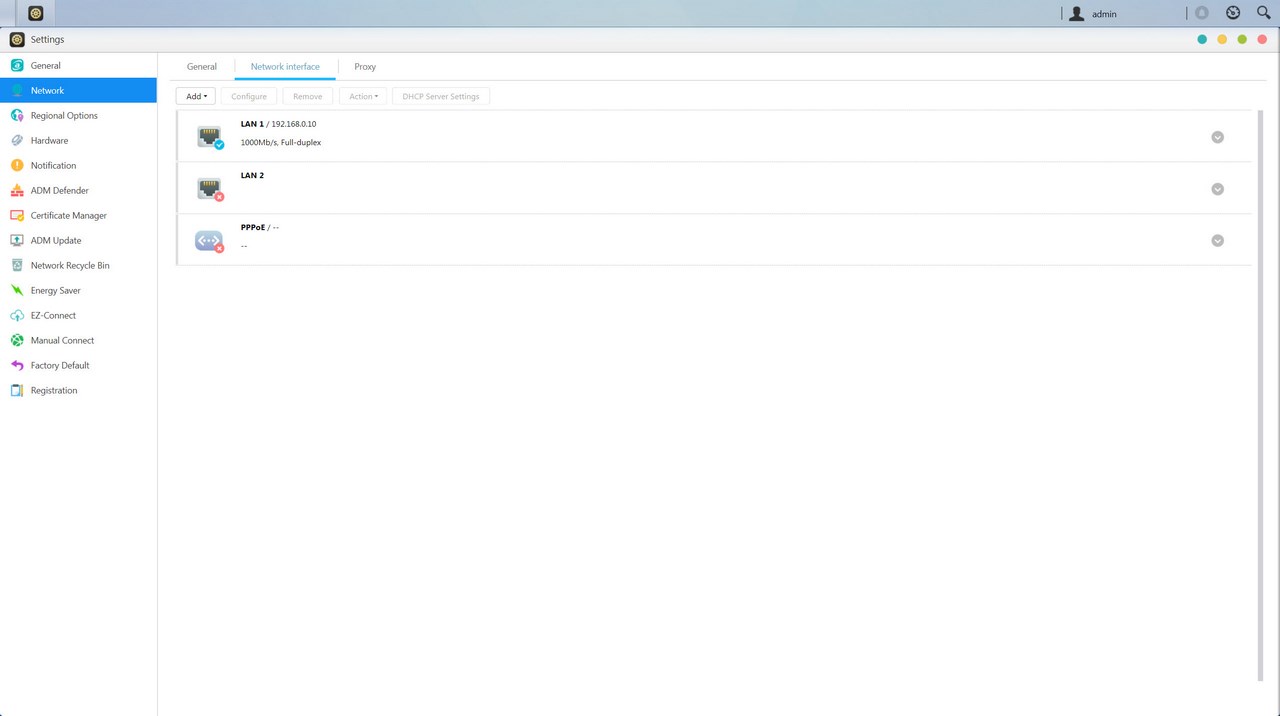1280x716 pixels.
Task: Switch to the General tab
Action: point(202,67)
